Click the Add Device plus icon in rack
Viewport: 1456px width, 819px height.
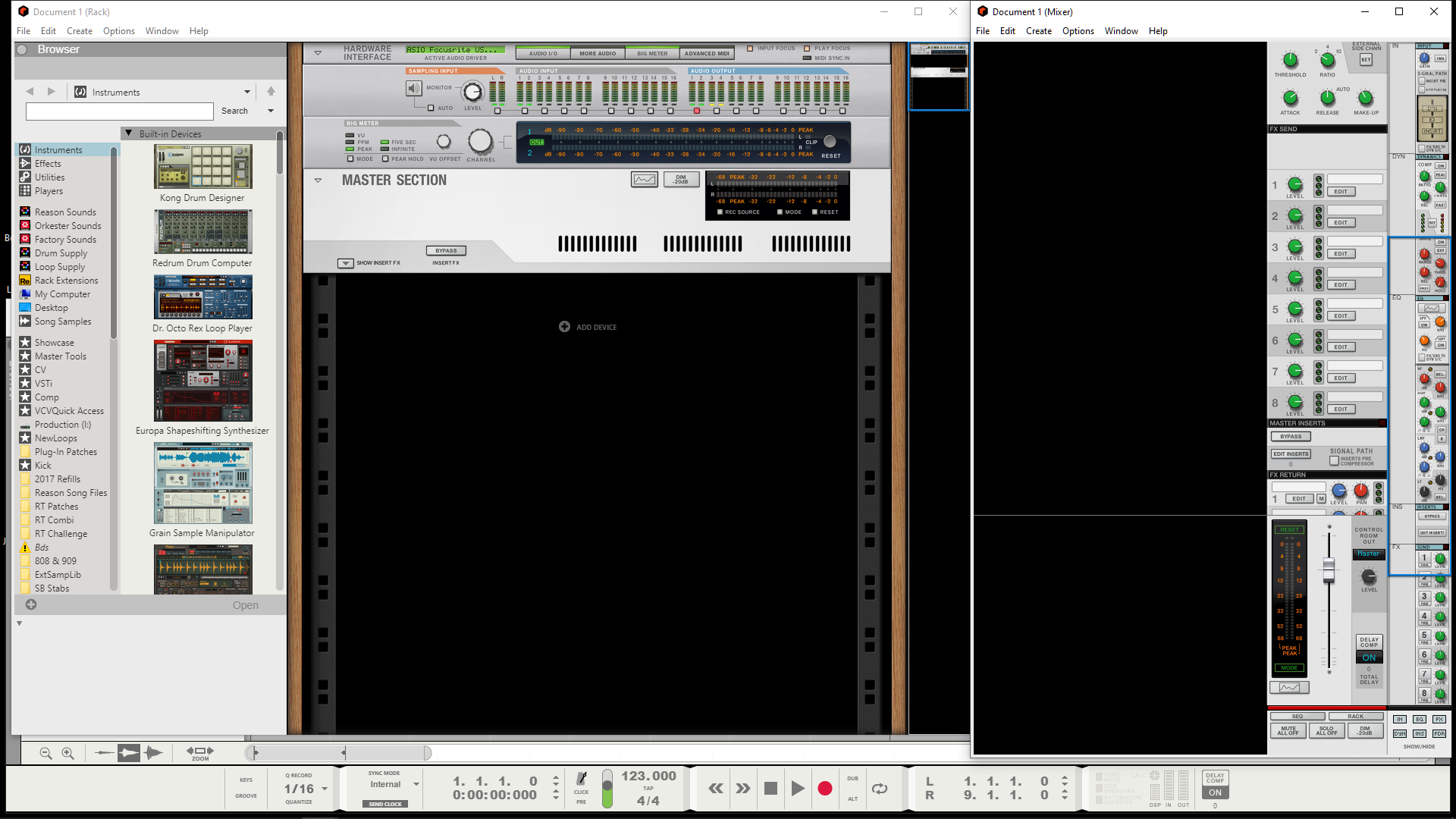click(564, 327)
